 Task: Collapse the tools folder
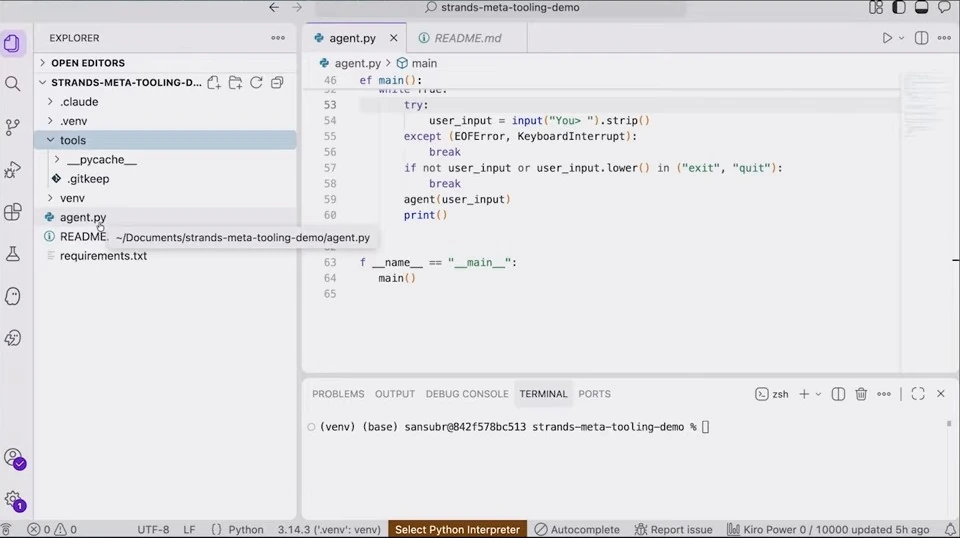[x=165, y=140]
